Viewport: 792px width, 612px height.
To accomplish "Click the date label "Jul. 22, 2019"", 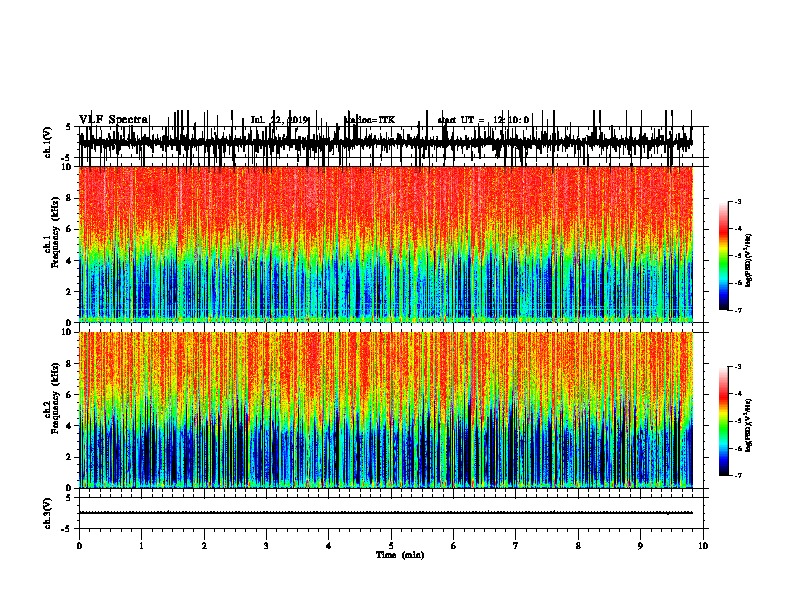I will click(x=279, y=120).
